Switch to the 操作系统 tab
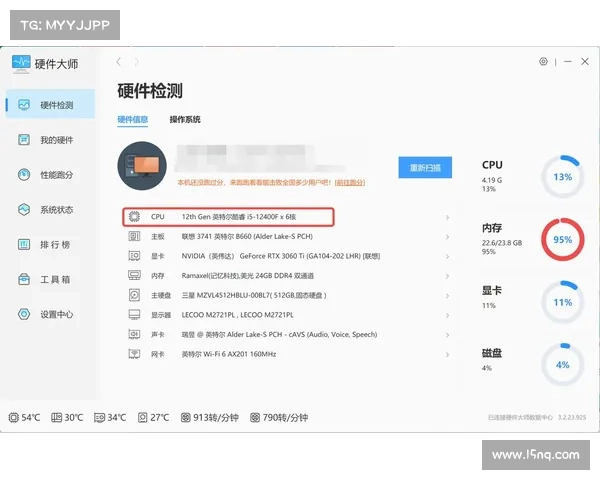 tap(185, 119)
